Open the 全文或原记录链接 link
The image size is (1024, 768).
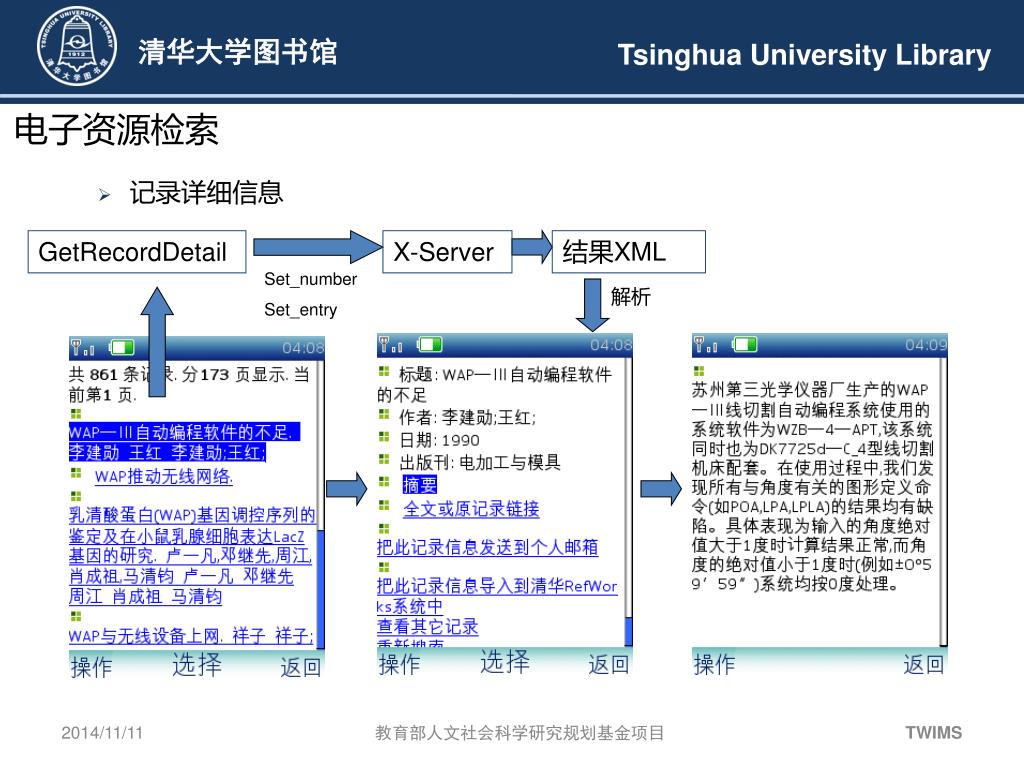(x=471, y=509)
